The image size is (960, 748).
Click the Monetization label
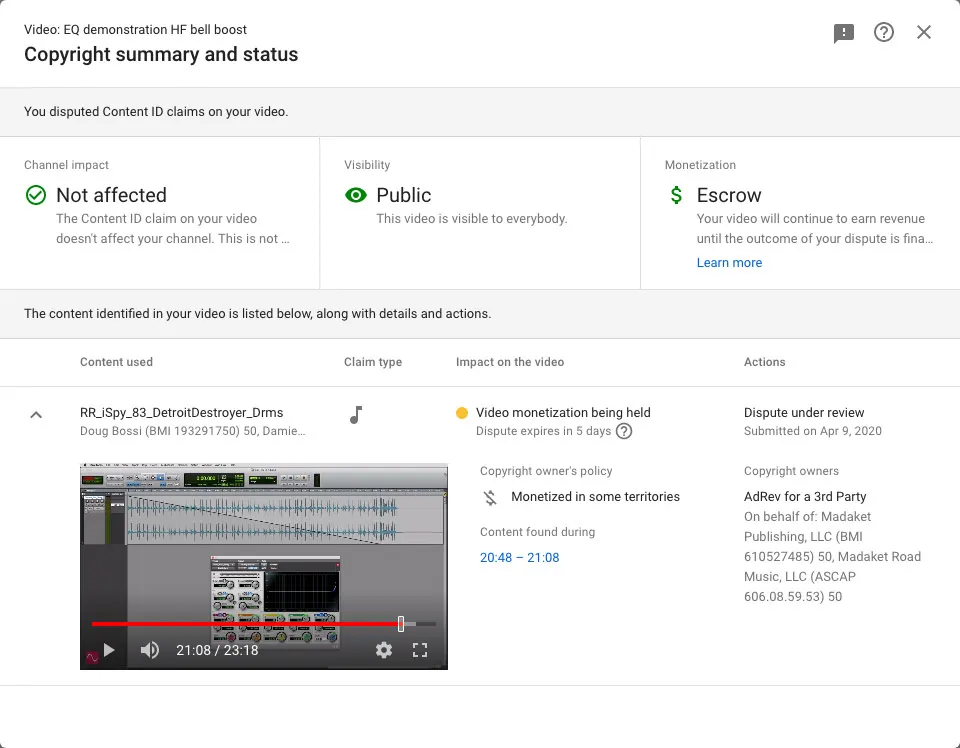pyautogui.click(x=700, y=165)
